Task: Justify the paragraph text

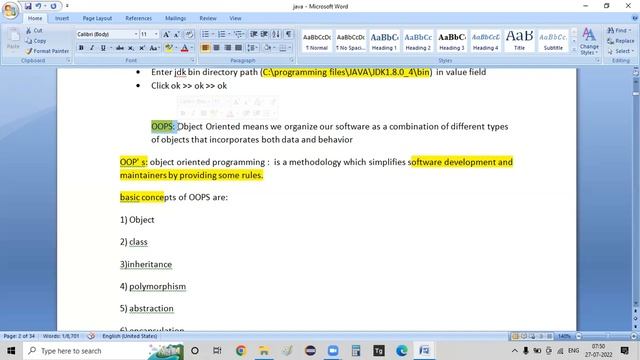Action: (x=238, y=48)
